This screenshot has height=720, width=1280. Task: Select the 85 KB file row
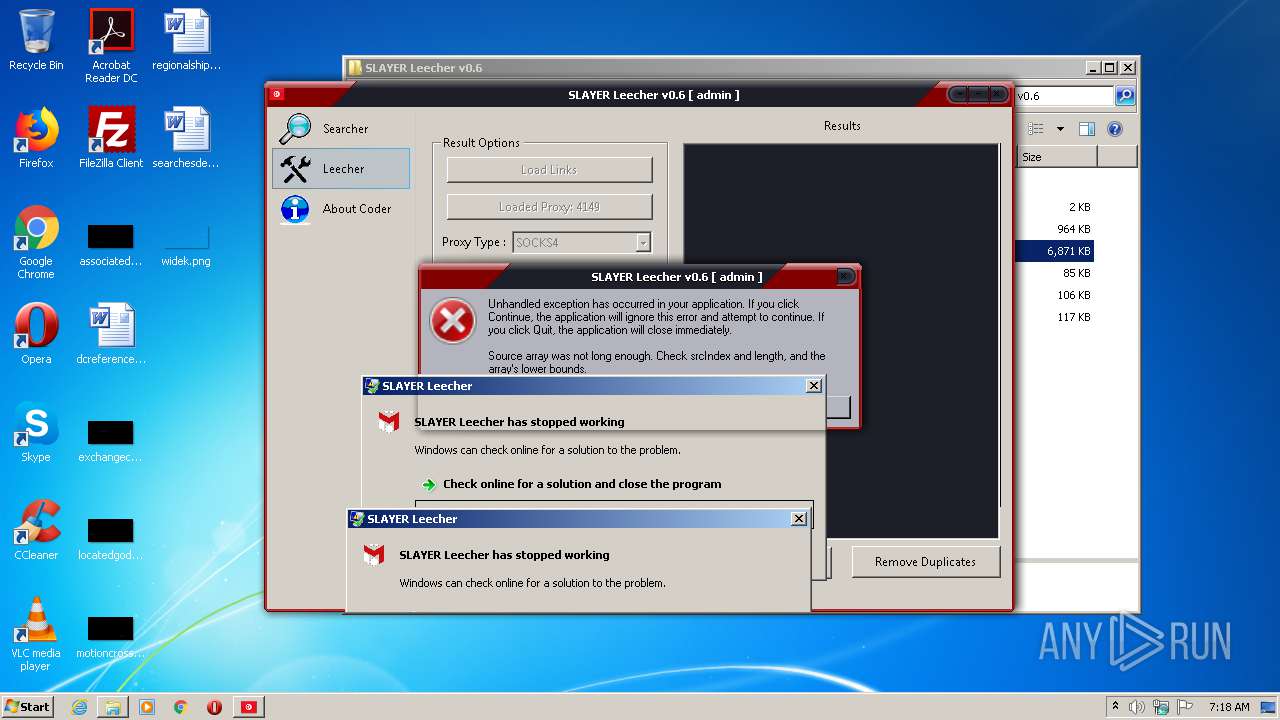tap(1054, 273)
